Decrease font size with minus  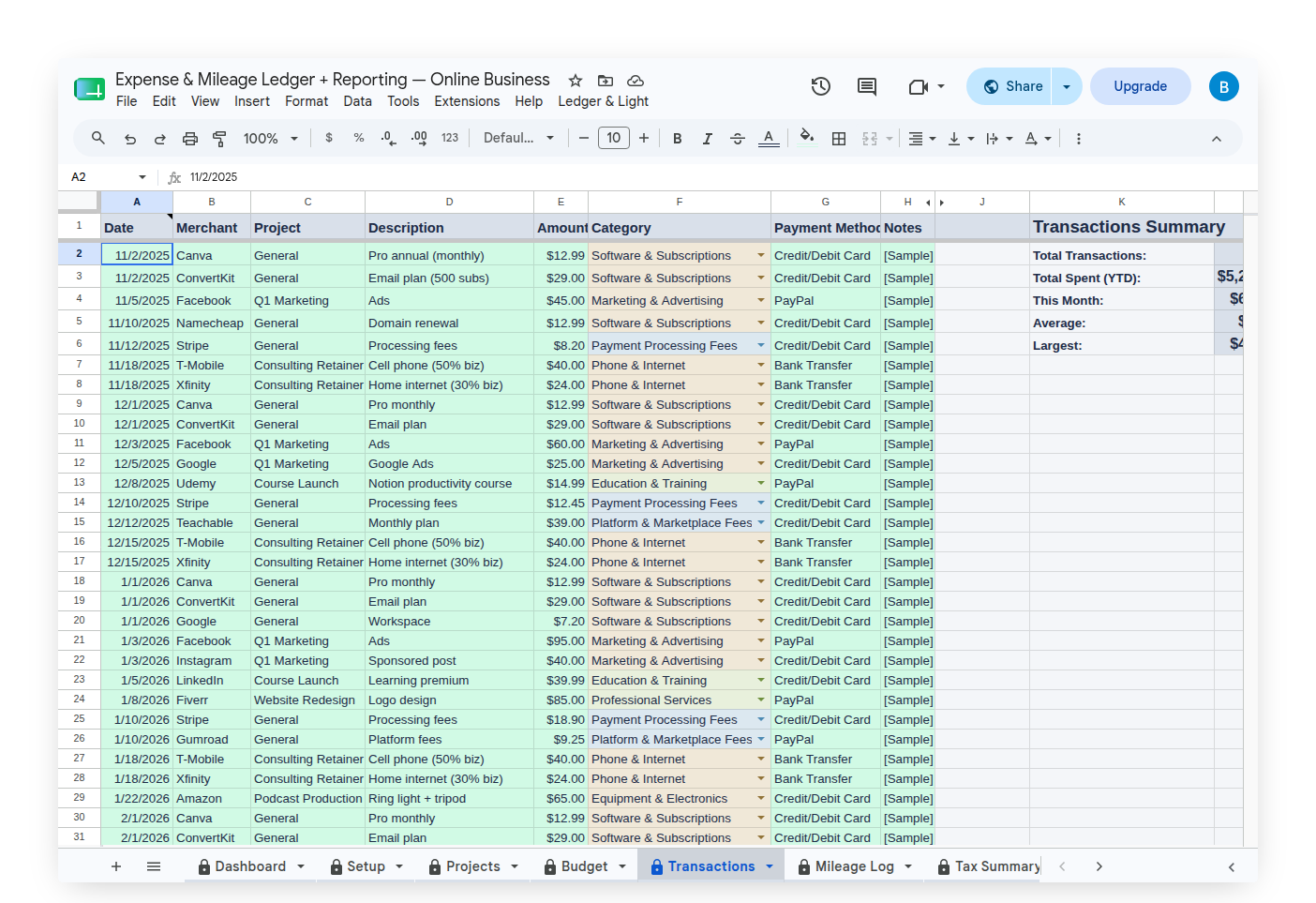(584, 138)
